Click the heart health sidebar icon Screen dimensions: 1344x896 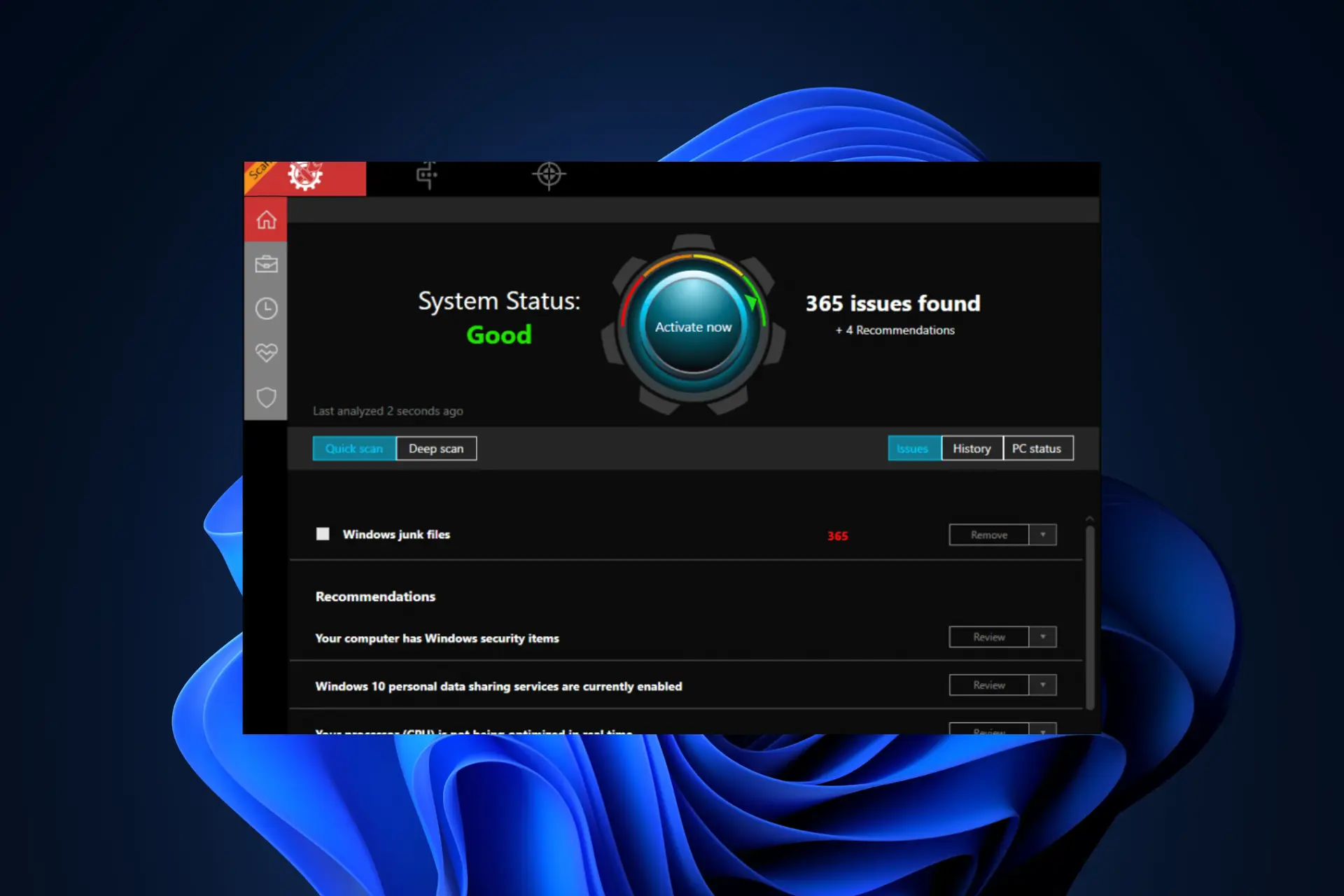coord(266,353)
